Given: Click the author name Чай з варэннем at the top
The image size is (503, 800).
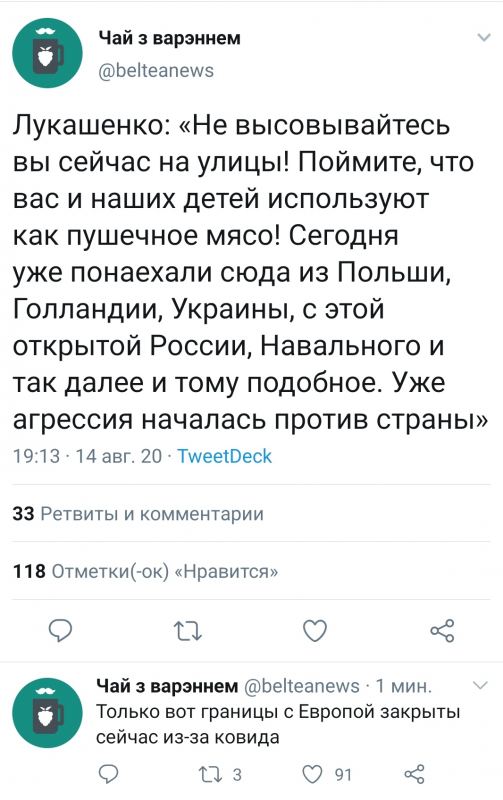Looking at the screenshot, I should pos(169,38).
